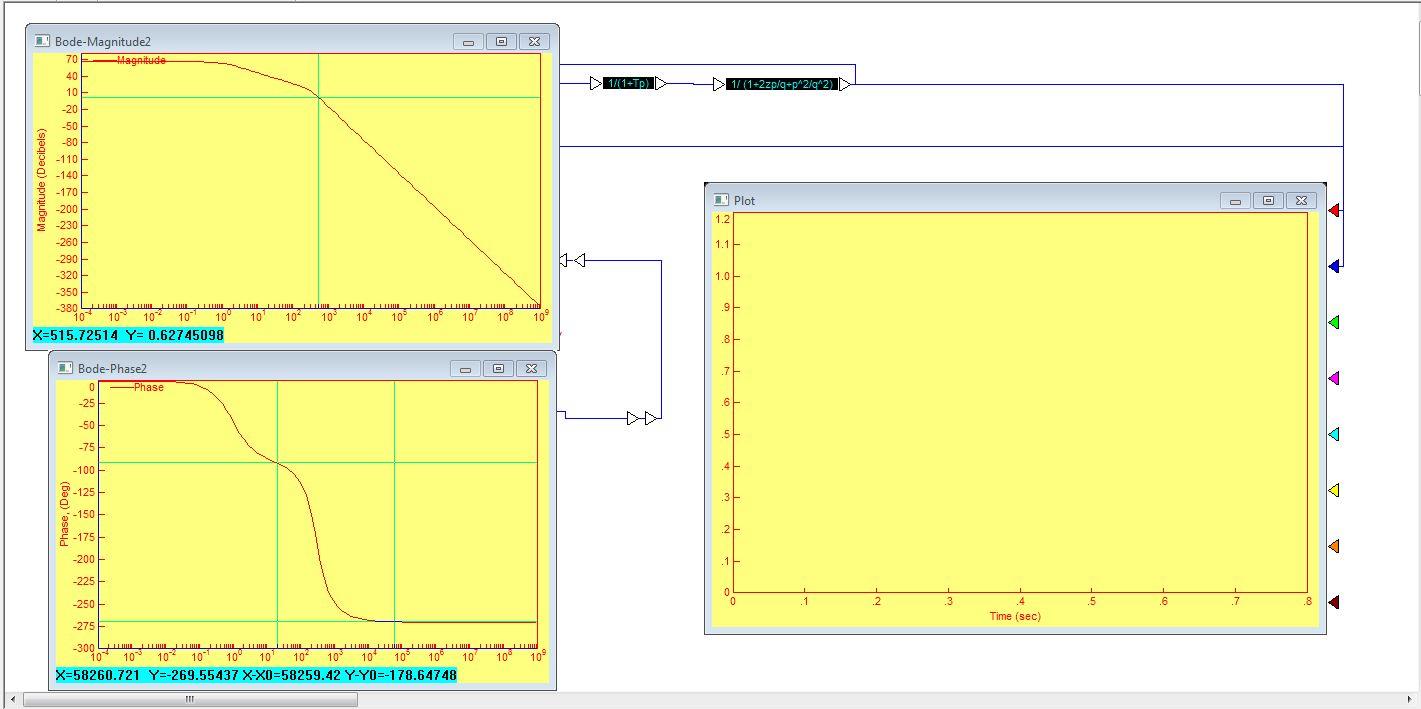Maximize the Bode-Magnitude2 window
Screen dimensions: 1421x709
pos(501,41)
